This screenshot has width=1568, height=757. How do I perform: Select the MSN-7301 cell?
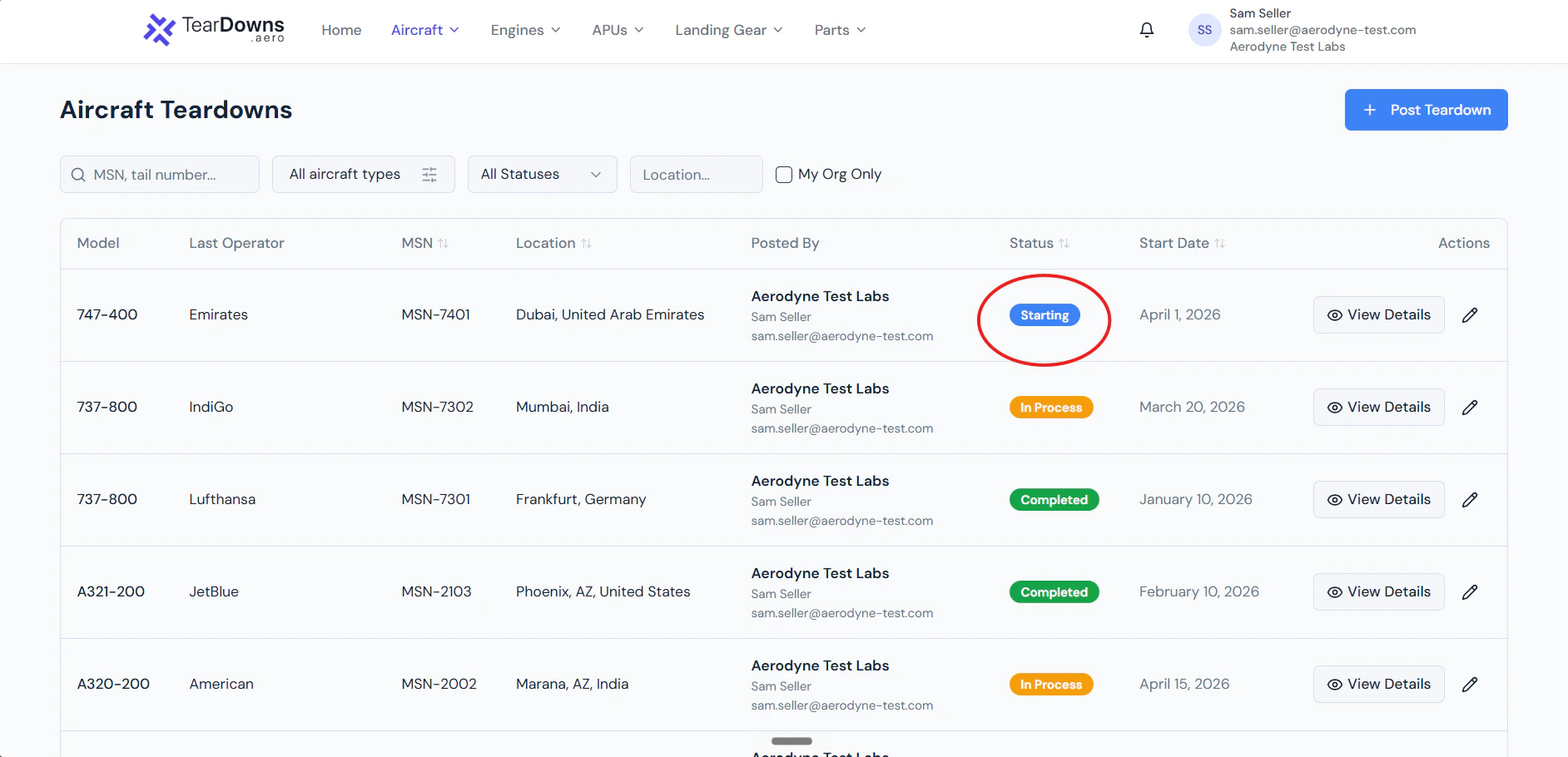click(436, 500)
